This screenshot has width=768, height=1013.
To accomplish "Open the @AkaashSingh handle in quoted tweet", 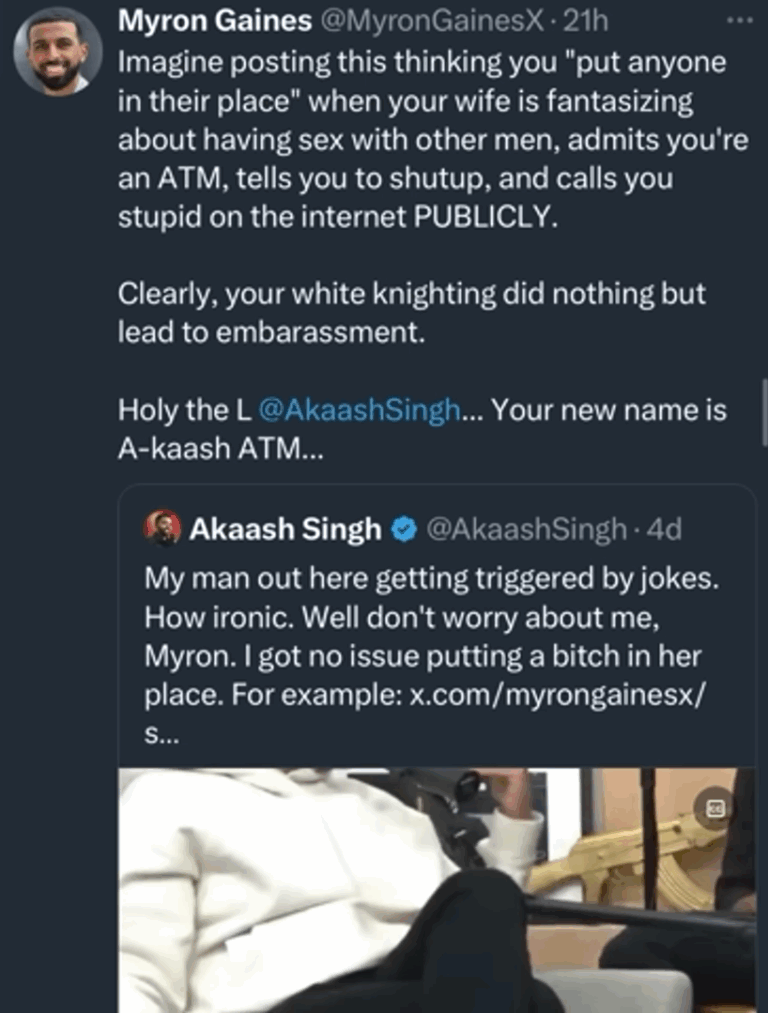I will click(527, 529).
